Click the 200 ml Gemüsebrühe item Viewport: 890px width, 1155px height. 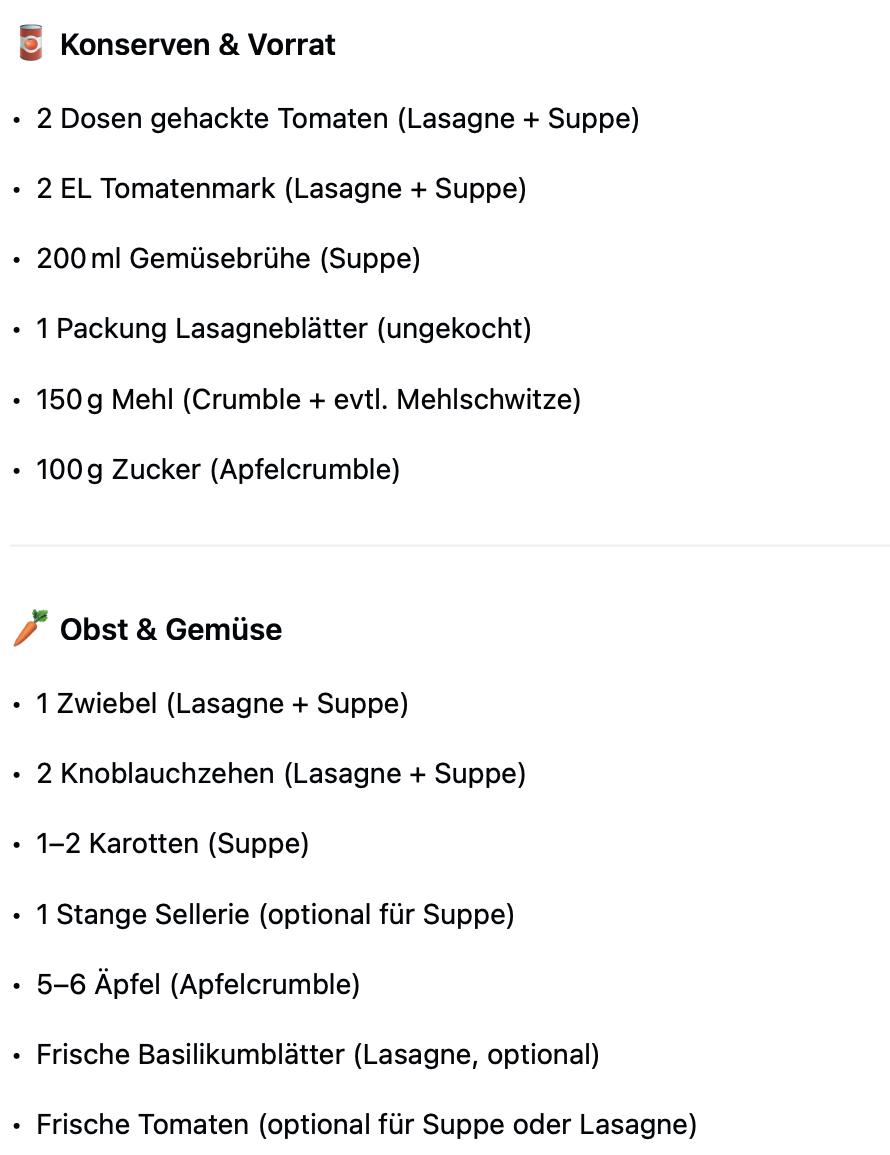click(228, 259)
